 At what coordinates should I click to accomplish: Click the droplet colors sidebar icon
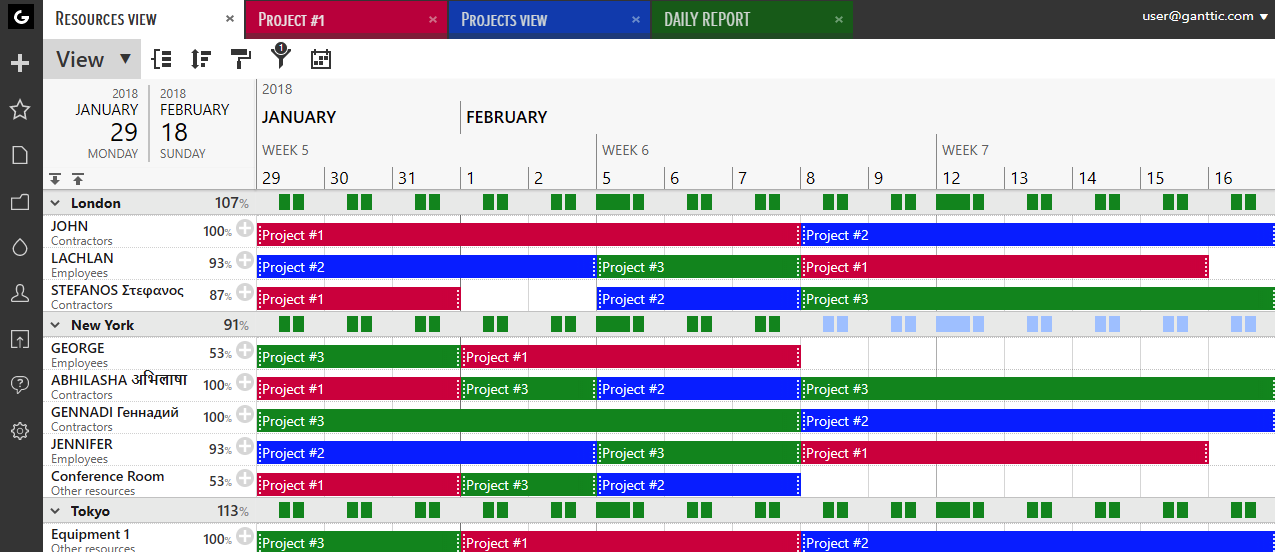click(x=19, y=247)
